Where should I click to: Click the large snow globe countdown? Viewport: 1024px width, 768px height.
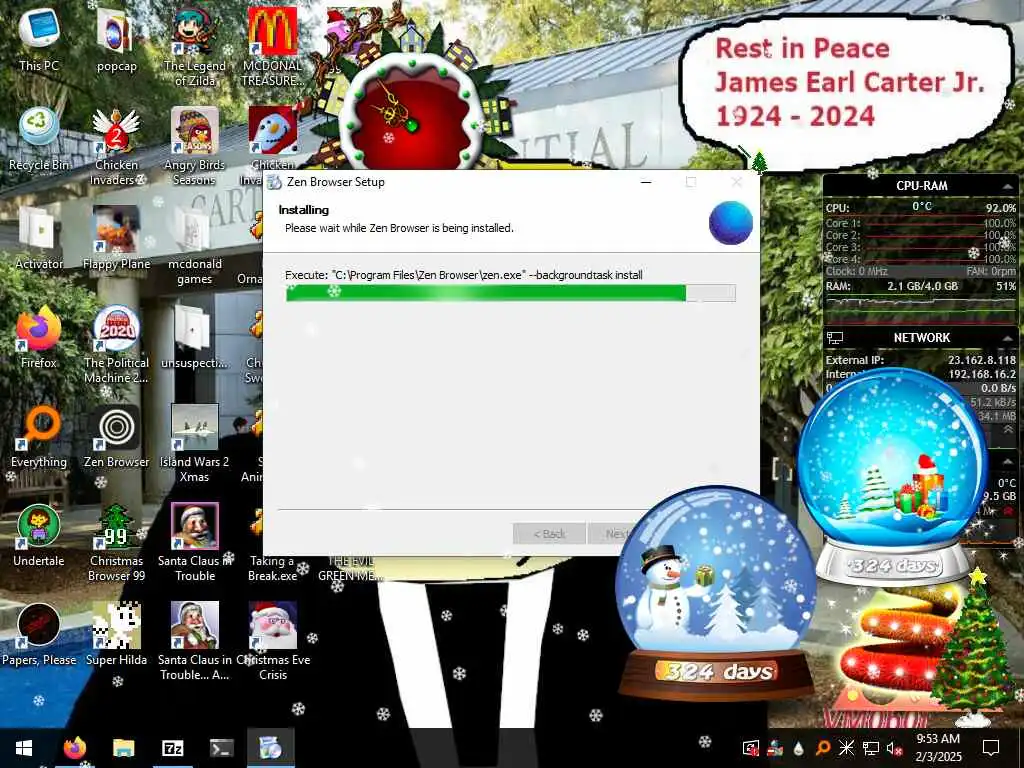pos(893,477)
